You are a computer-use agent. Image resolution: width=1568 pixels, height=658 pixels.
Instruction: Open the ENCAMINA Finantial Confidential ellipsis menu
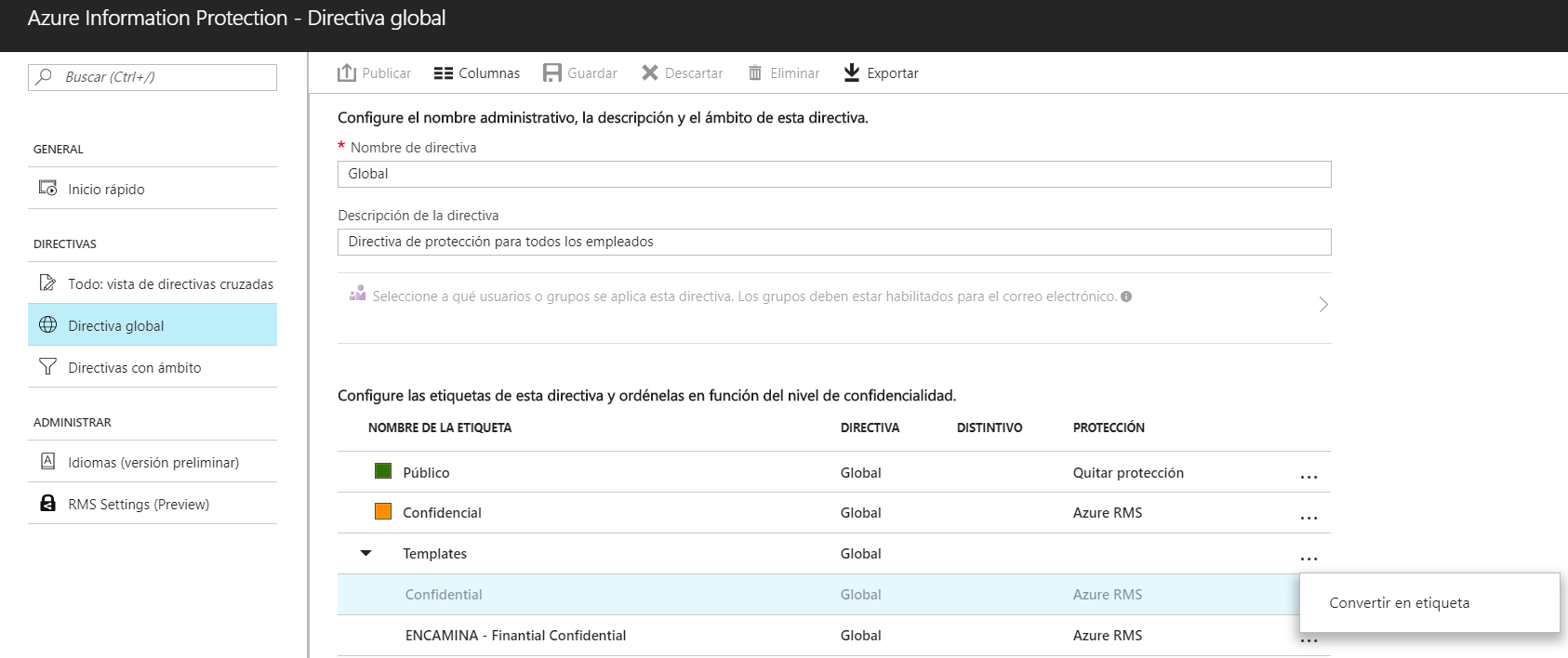pyautogui.click(x=1309, y=640)
